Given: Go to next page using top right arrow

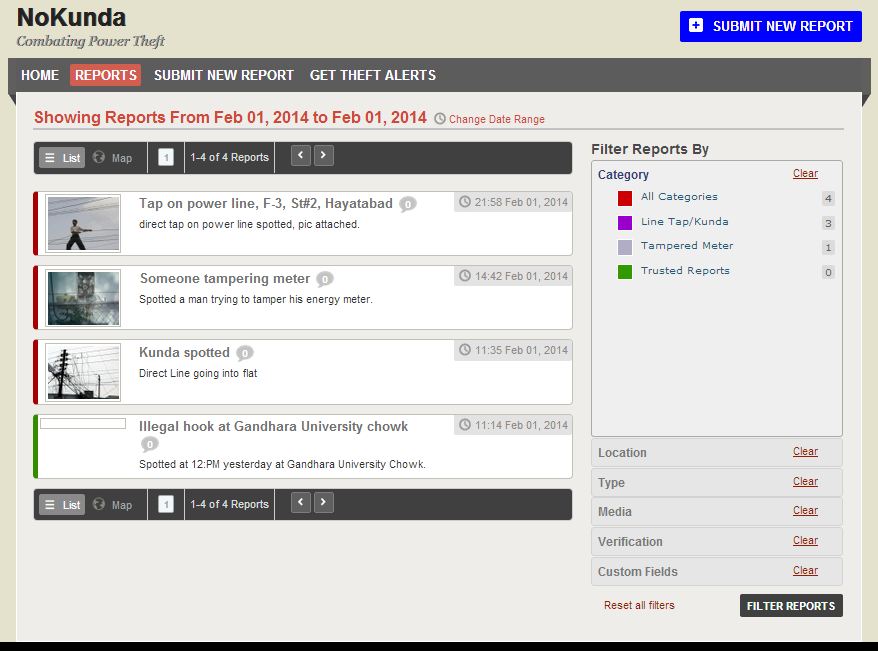Looking at the screenshot, I should tap(324, 155).
